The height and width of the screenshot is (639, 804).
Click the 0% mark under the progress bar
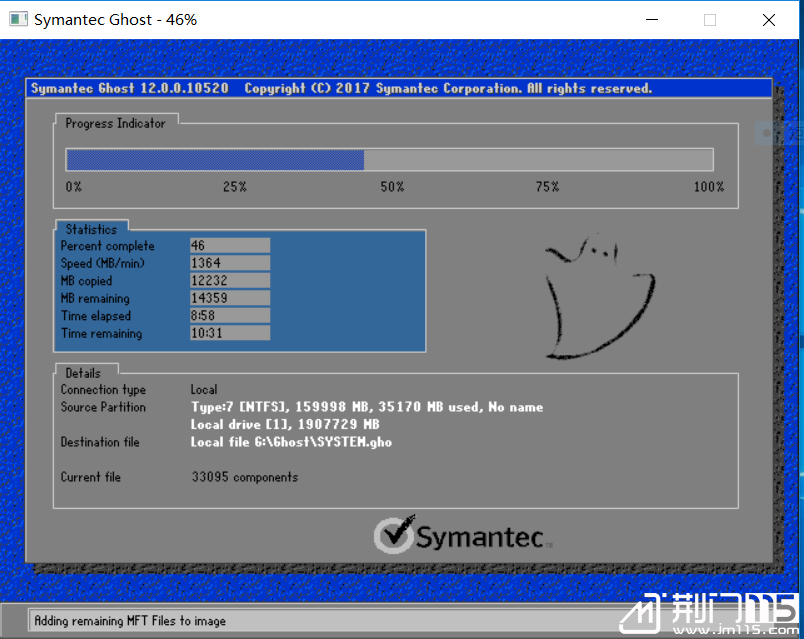[x=73, y=187]
